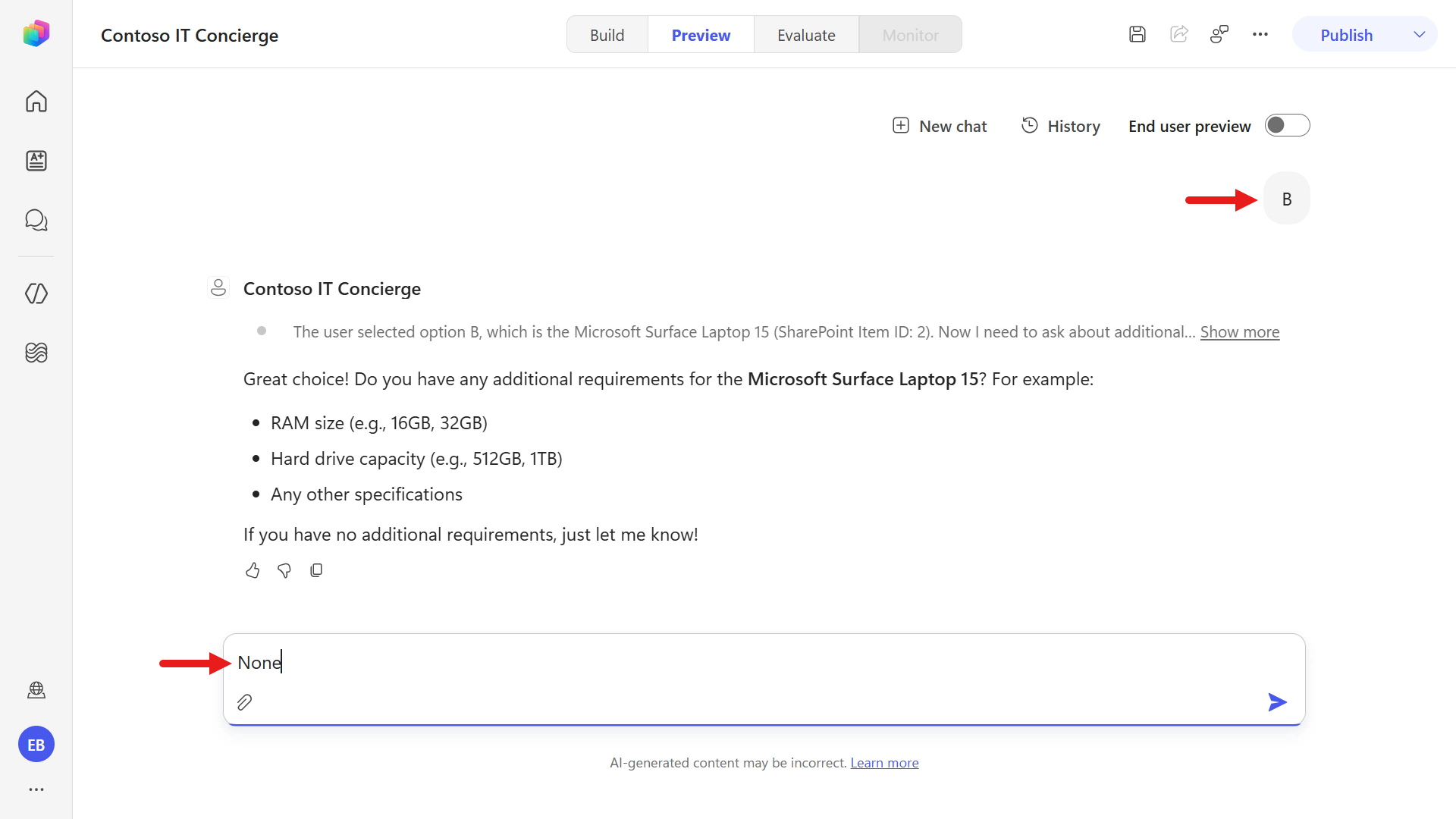Click the thumbs down feedback icon

pos(284,570)
